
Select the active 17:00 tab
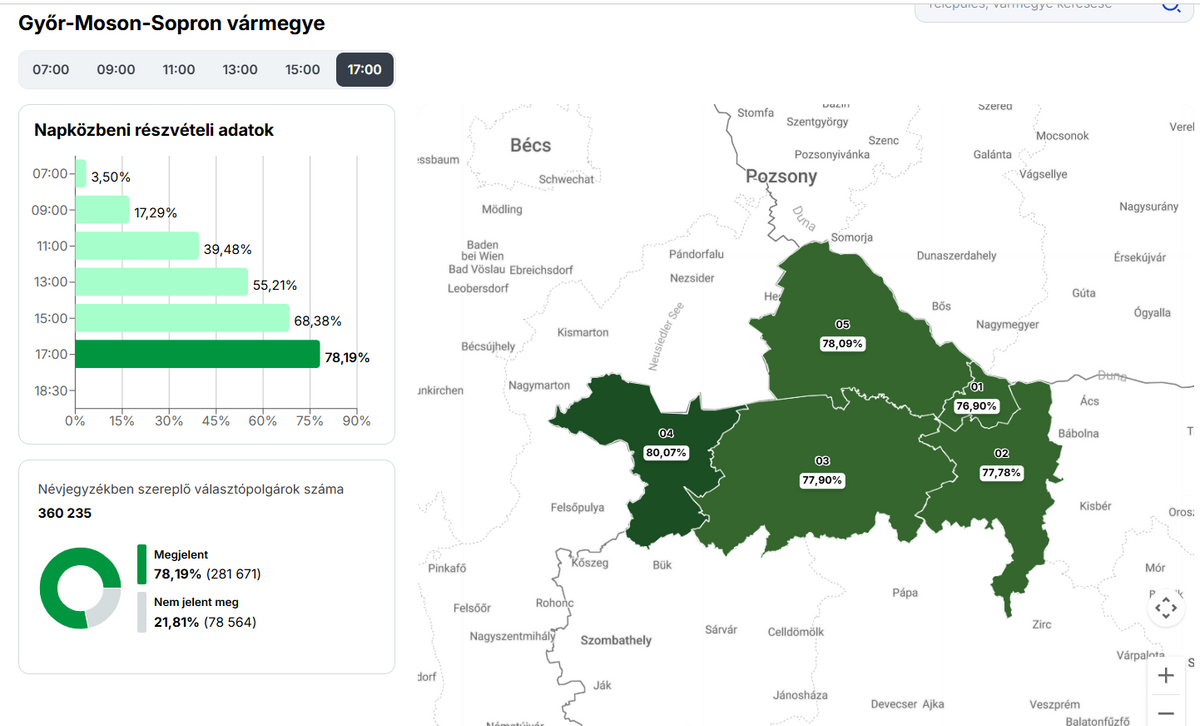[x=365, y=69]
